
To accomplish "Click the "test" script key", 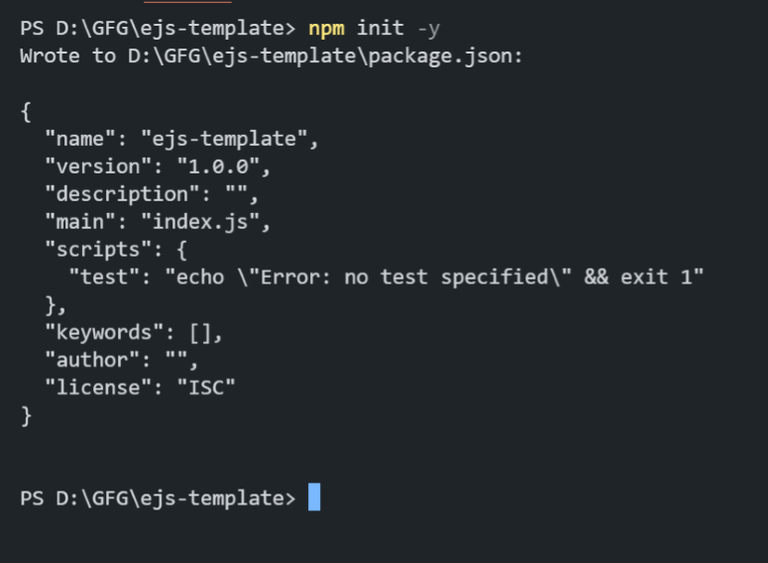I will coord(104,277).
